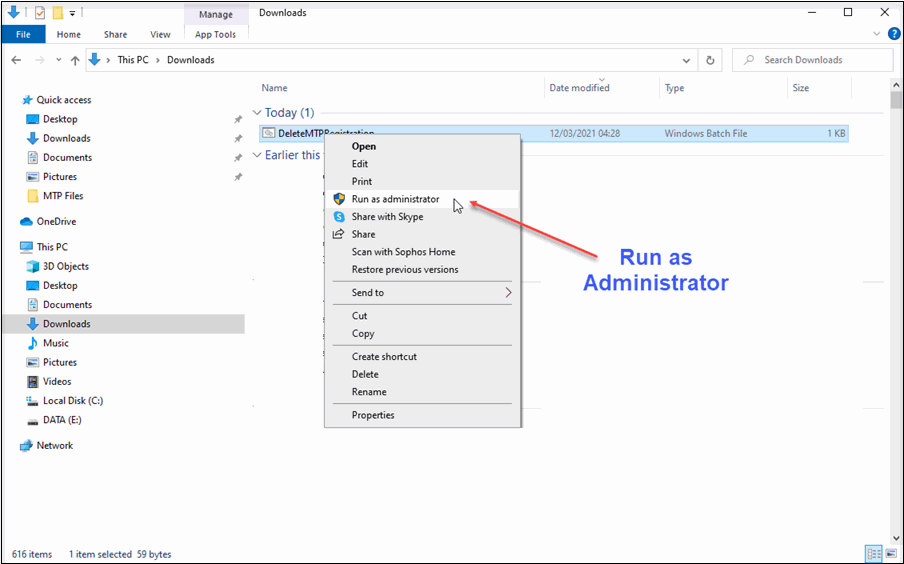Image resolution: width=904 pixels, height=564 pixels.
Task: Open OneDrive from the navigation pane
Action: (x=56, y=222)
